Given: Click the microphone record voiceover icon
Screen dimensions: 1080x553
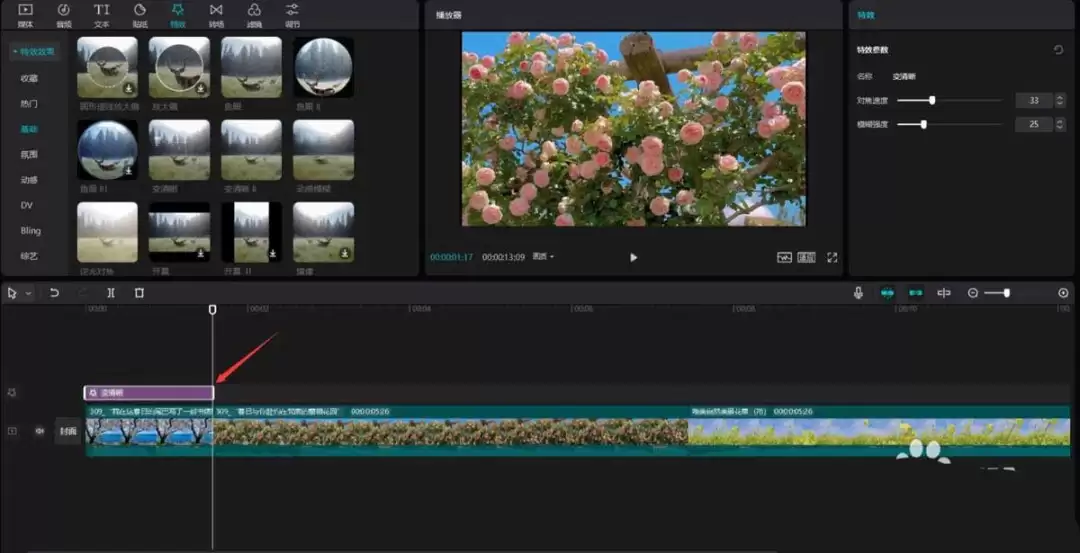Looking at the screenshot, I should point(858,293).
